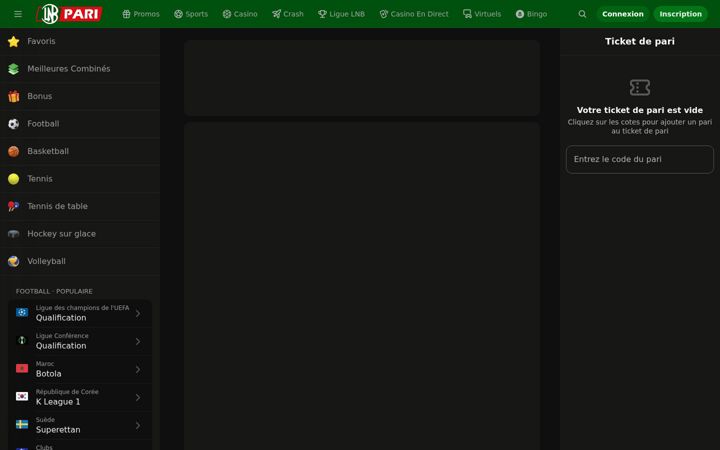Open the hamburger menu icon
Screen dimensions: 720x450
(x=18, y=14)
